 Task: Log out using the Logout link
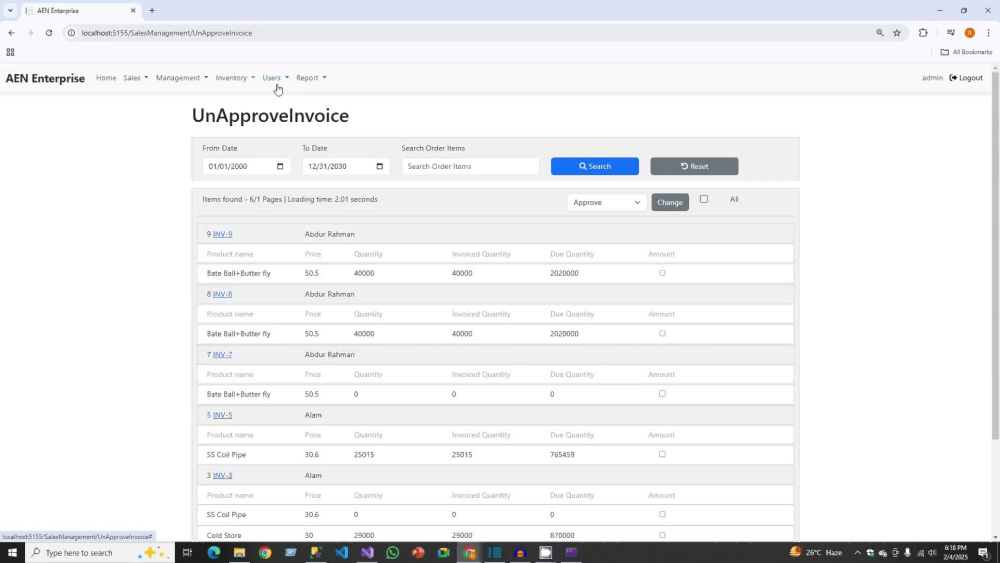966,78
